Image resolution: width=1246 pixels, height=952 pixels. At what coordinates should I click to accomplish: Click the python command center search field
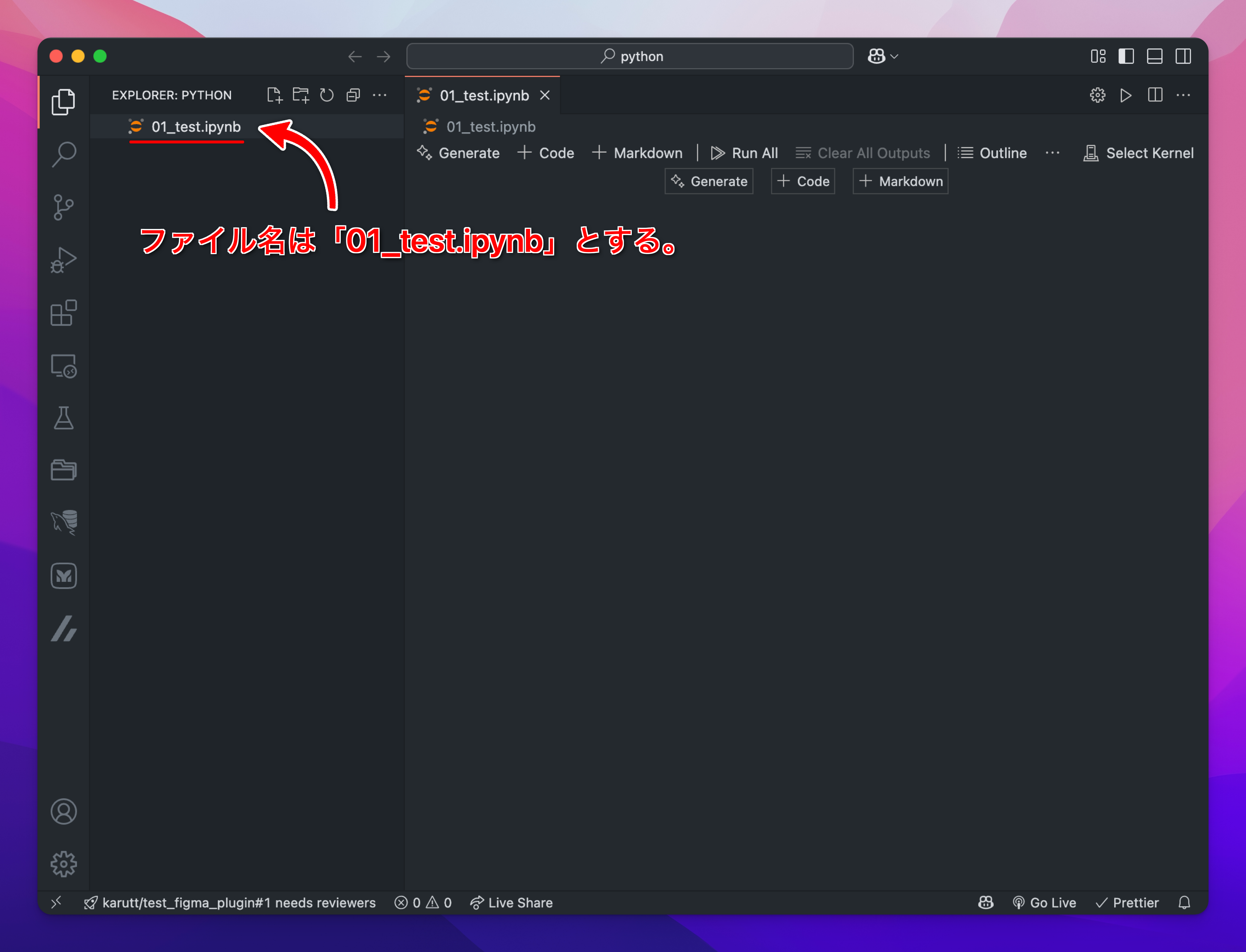(x=629, y=56)
